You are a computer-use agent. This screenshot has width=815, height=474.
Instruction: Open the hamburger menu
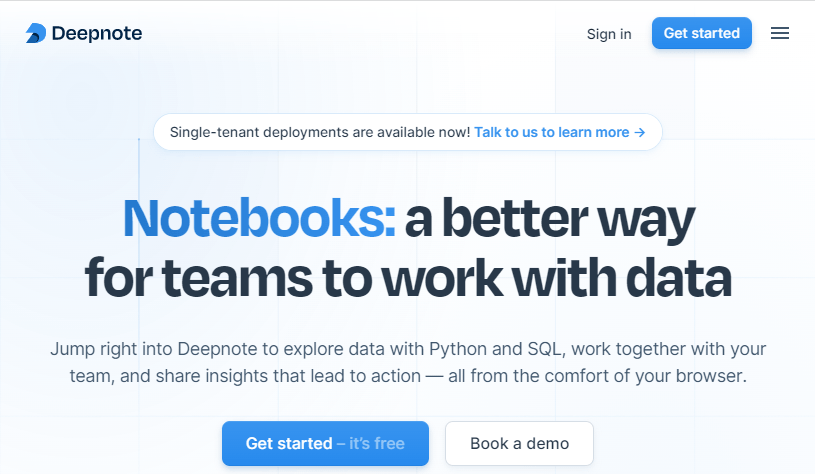[x=780, y=33]
